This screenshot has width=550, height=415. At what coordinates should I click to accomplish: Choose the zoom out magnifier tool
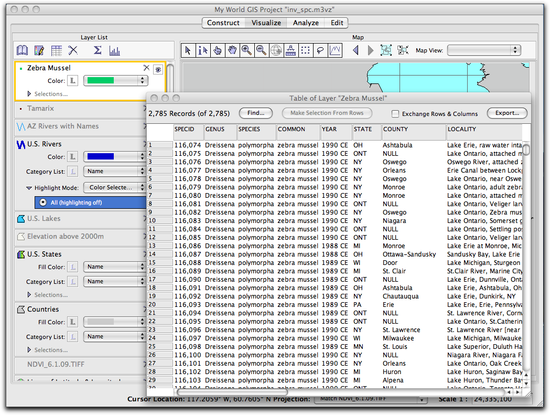pos(261,51)
